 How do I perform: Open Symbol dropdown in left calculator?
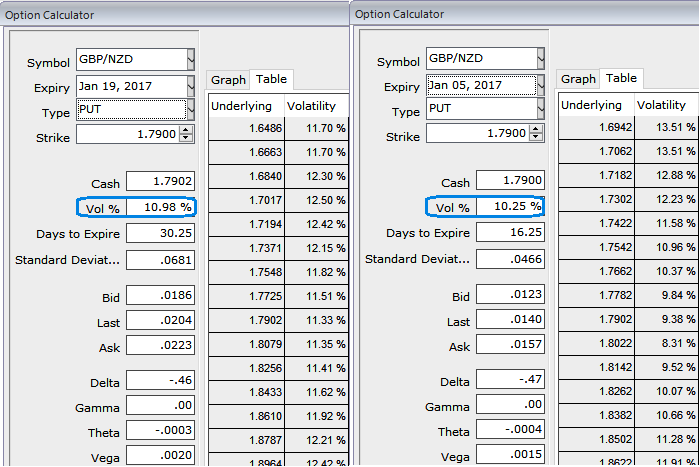pyautogui.click(x=191, y=59)
